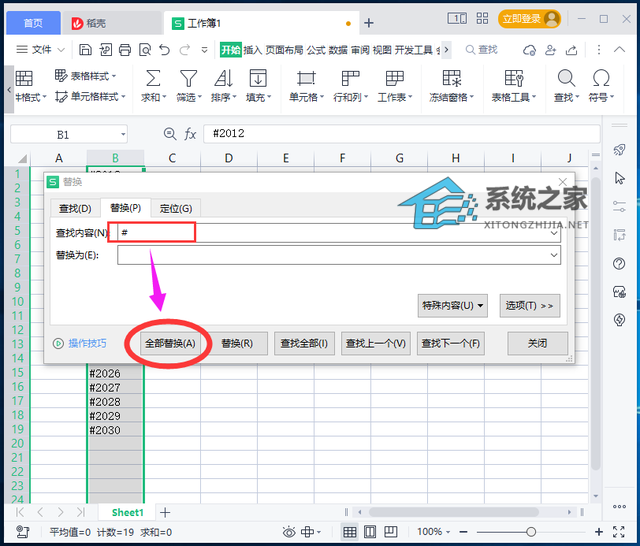Click the share export icon
Screen dimensions: 640x546
click(571, 50)
